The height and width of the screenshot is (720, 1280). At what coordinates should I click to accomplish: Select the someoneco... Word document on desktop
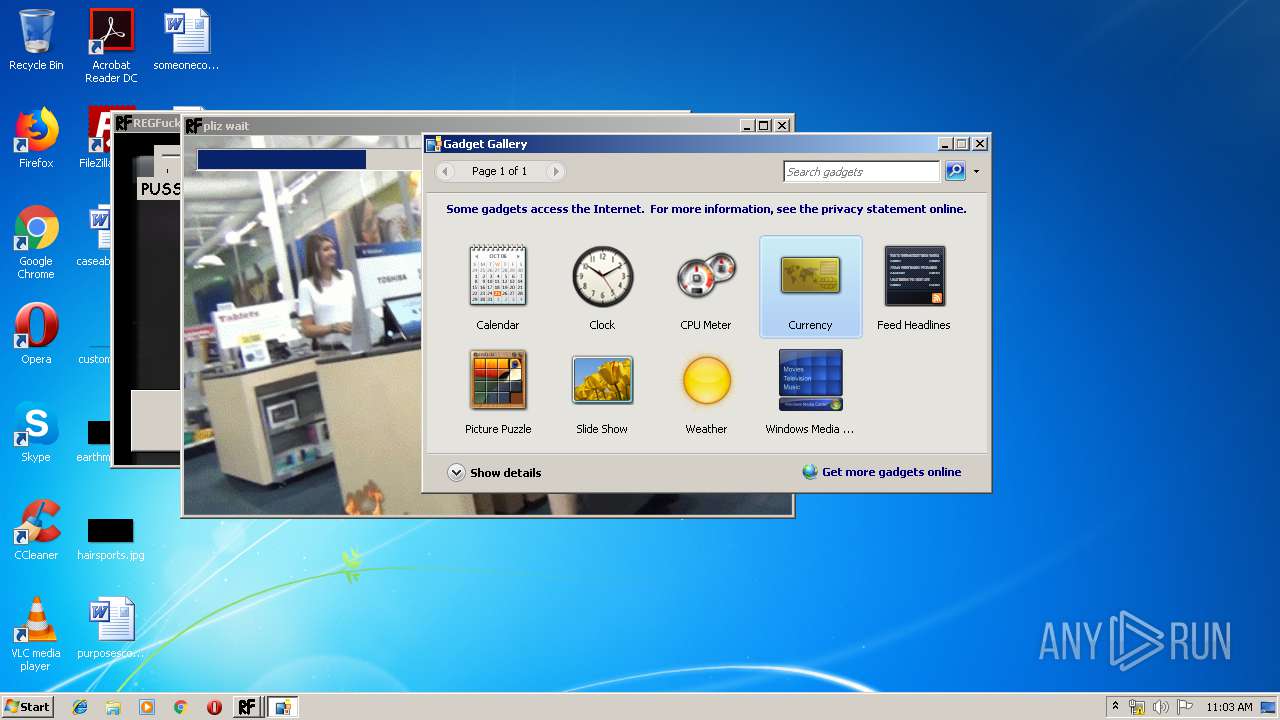click(x=186, y=40)
